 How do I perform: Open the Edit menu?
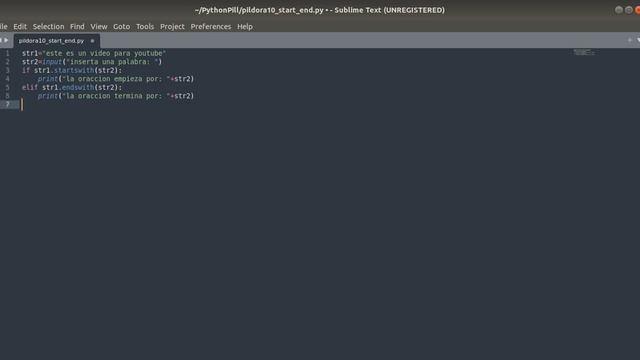pos(20,27)
